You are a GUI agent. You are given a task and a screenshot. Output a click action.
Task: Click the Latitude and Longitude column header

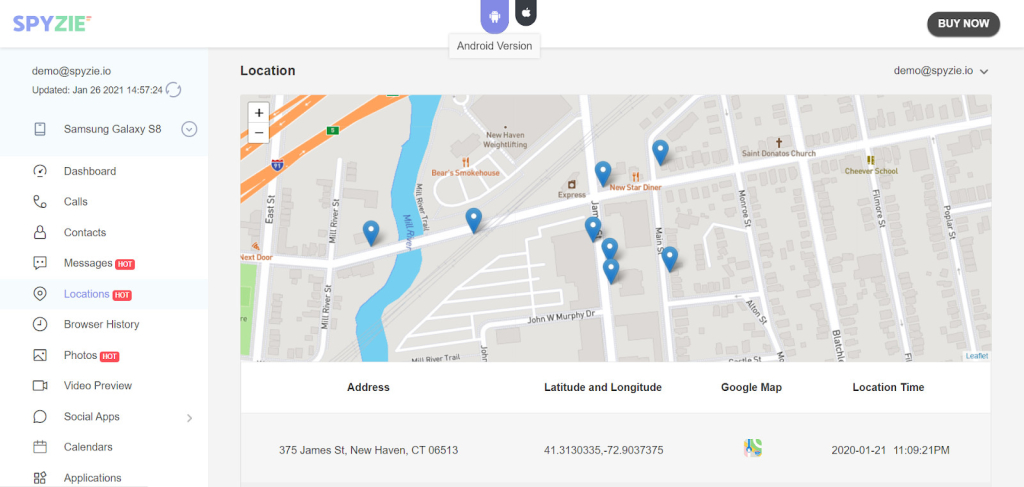tap(603, 387)
